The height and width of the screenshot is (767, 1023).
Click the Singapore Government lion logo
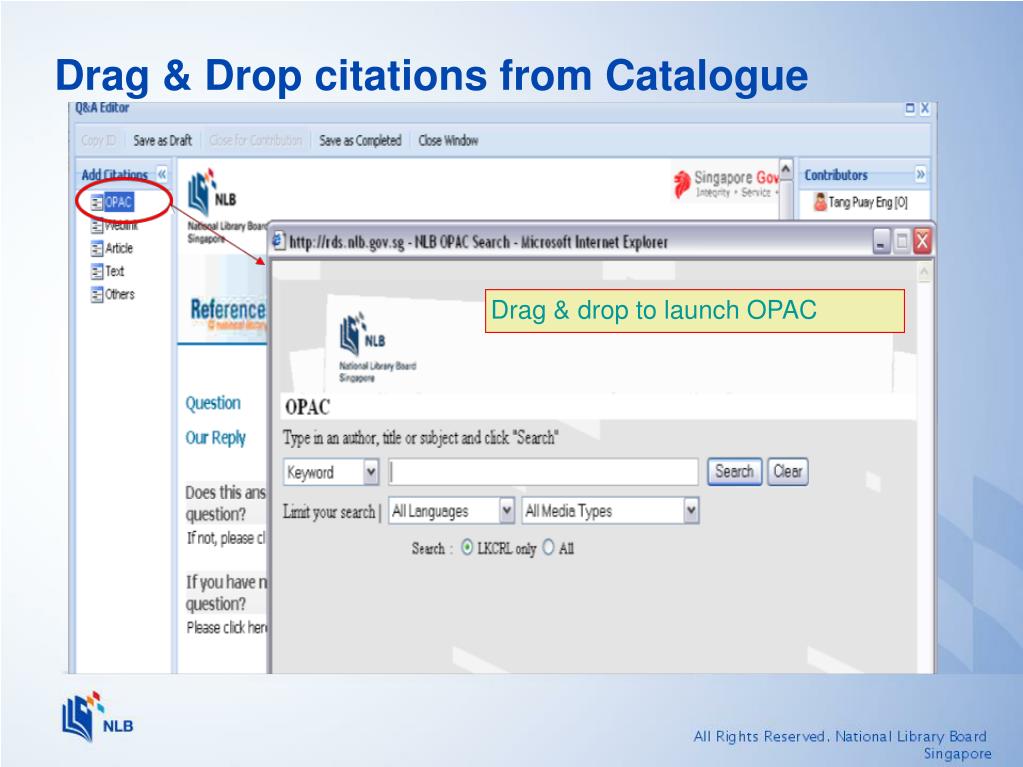pyautogui.click(x=682, y=184)
